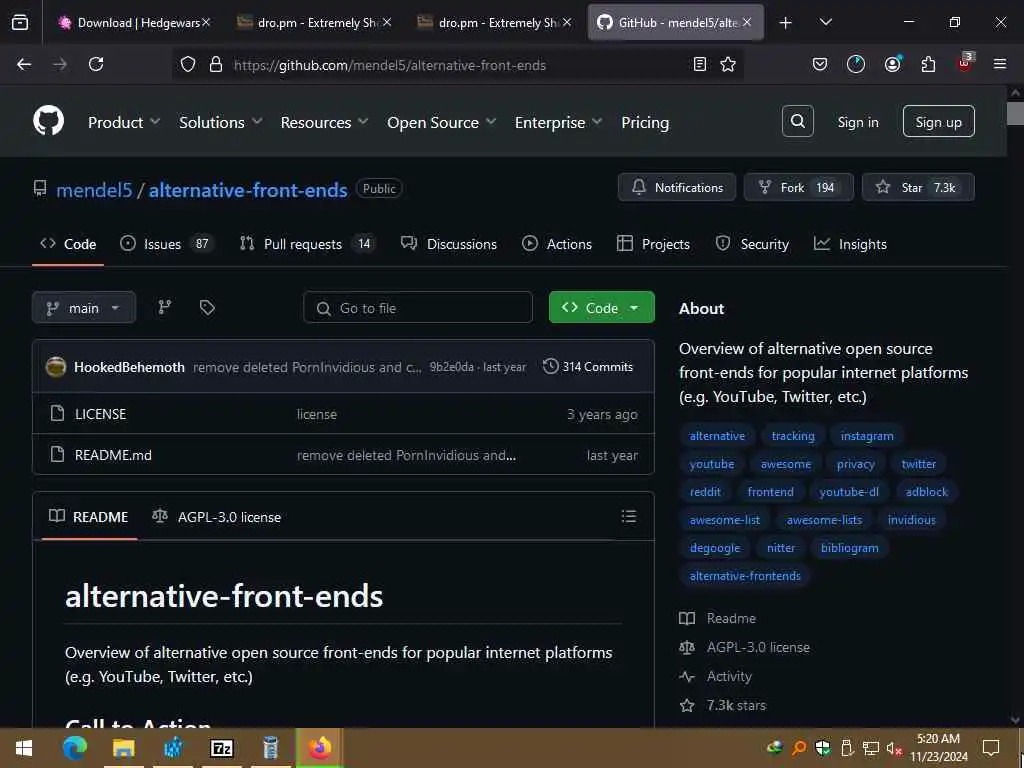
Task: Bookmark this page with the star icon
Action: pyautogui.click(x=728, y=64)
